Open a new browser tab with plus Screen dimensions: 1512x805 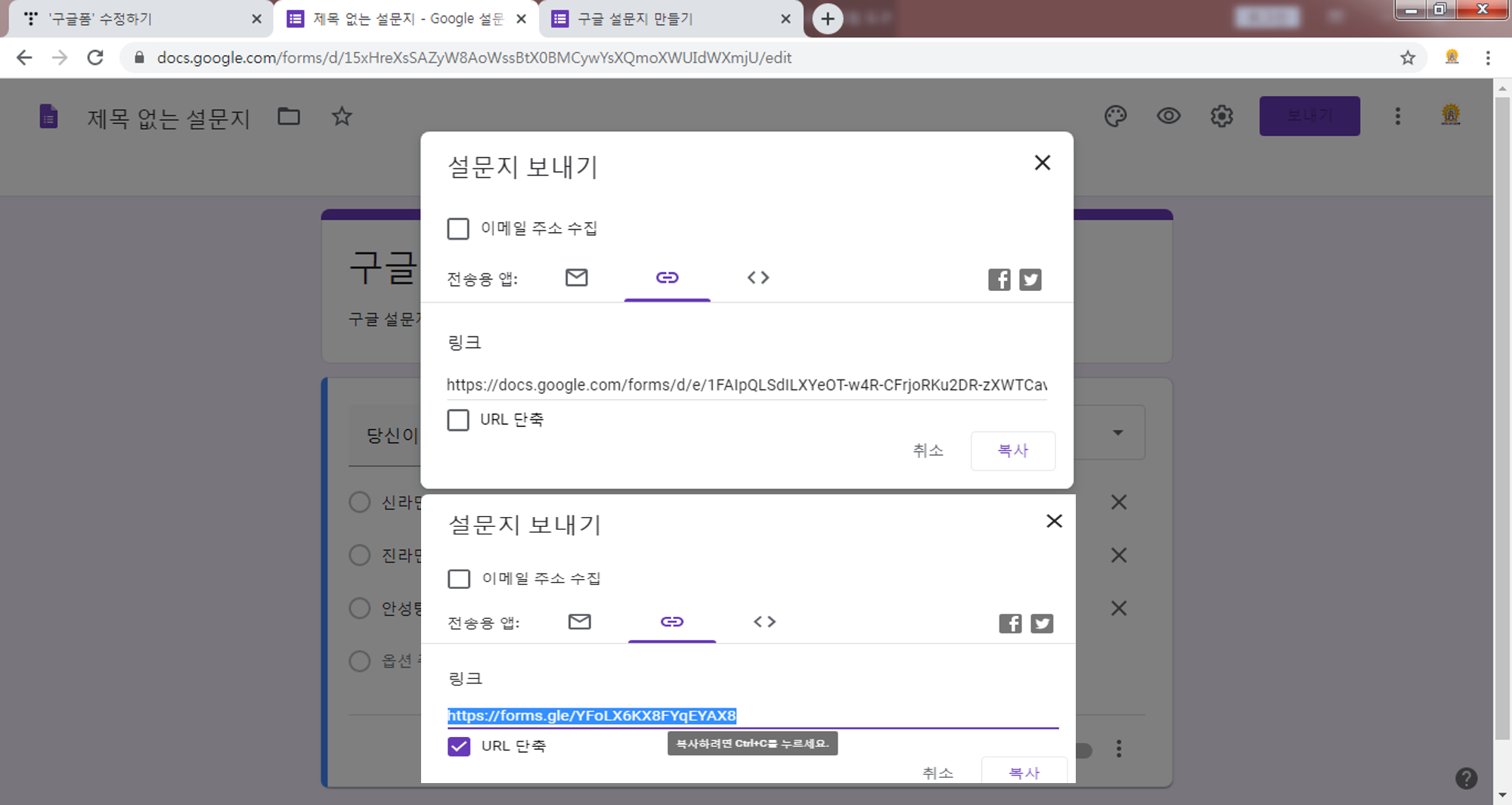point(828,19)
